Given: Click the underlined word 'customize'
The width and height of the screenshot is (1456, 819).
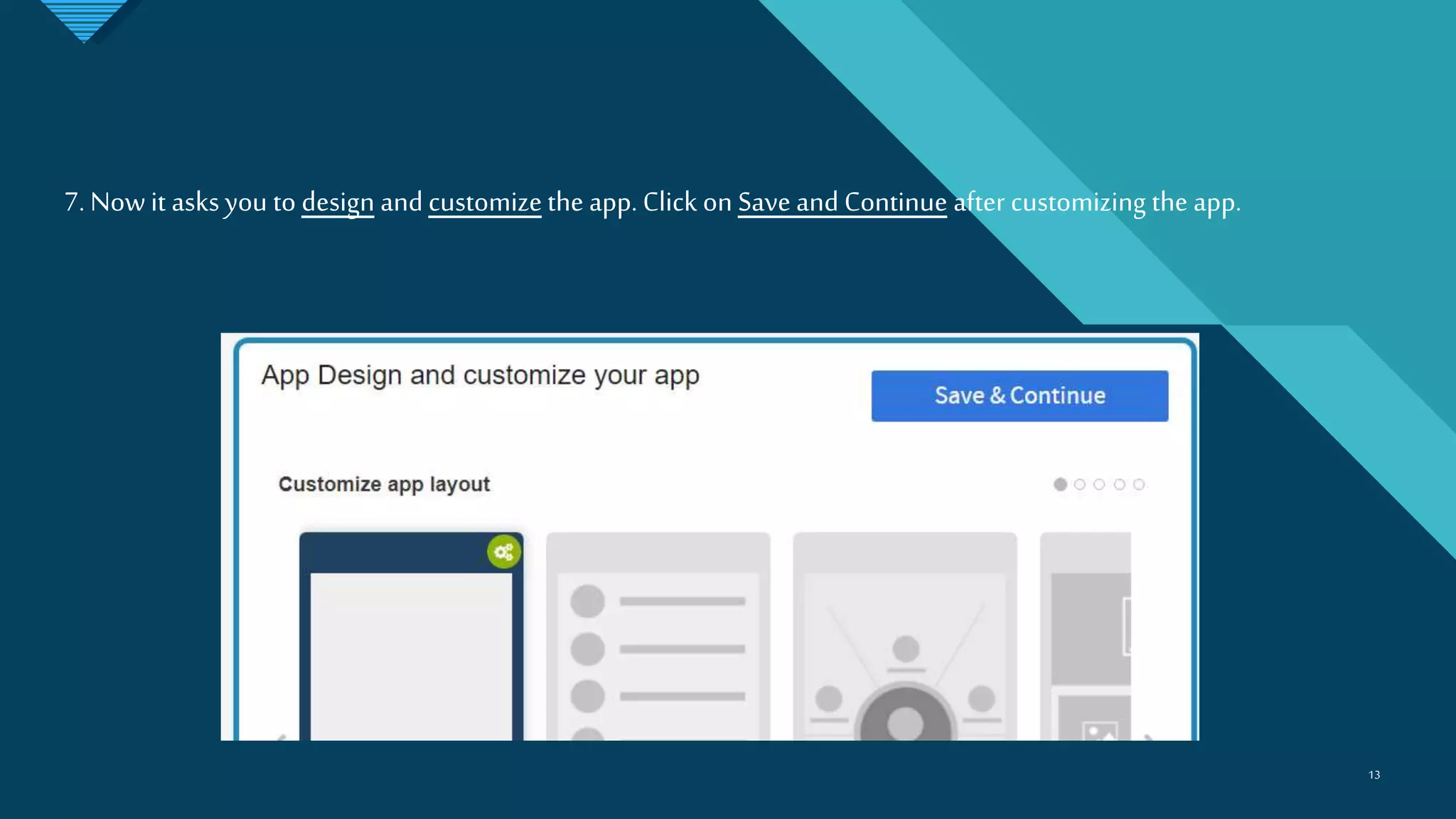Looking at the screenshot, I should point(485,203).
